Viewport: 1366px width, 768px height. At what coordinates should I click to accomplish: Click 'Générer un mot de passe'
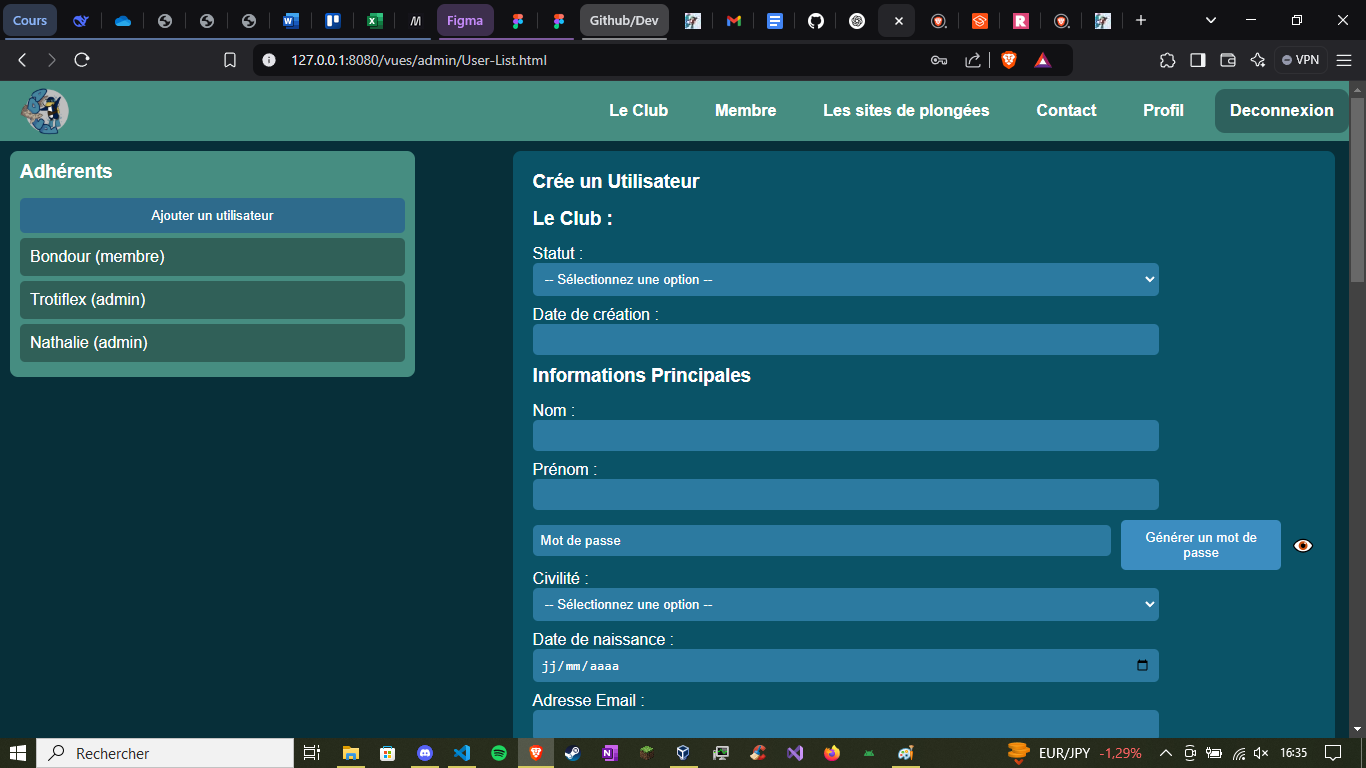1200,544
